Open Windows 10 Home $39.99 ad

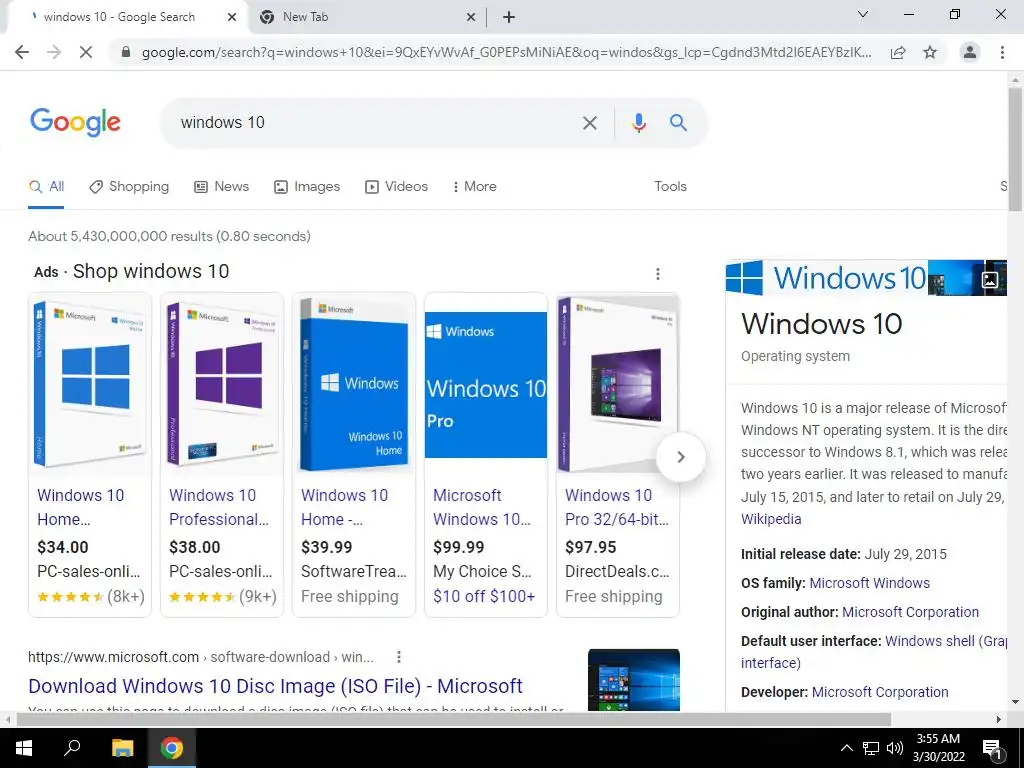pos(354,455)
